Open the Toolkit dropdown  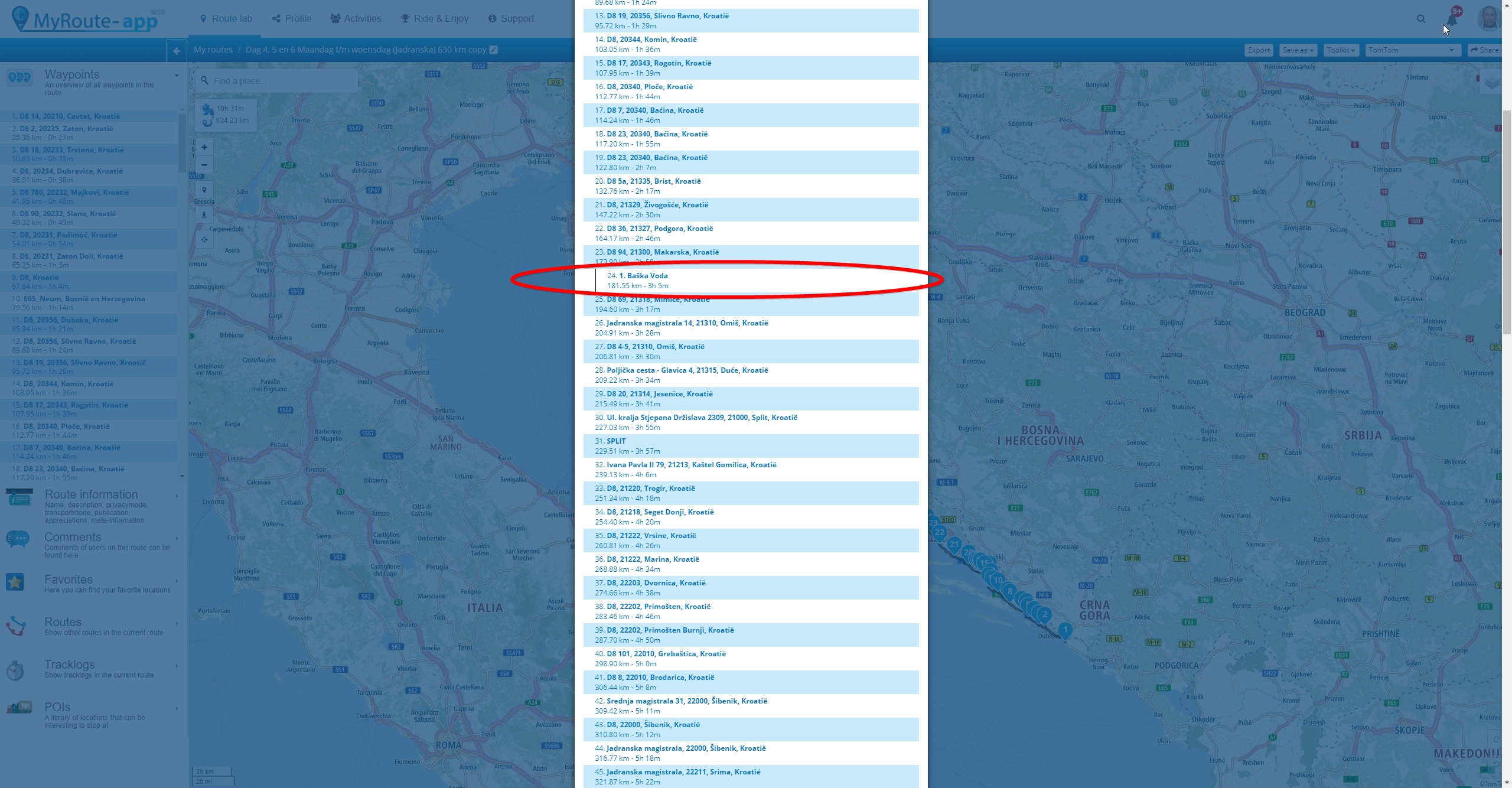tap(1341, 50)
